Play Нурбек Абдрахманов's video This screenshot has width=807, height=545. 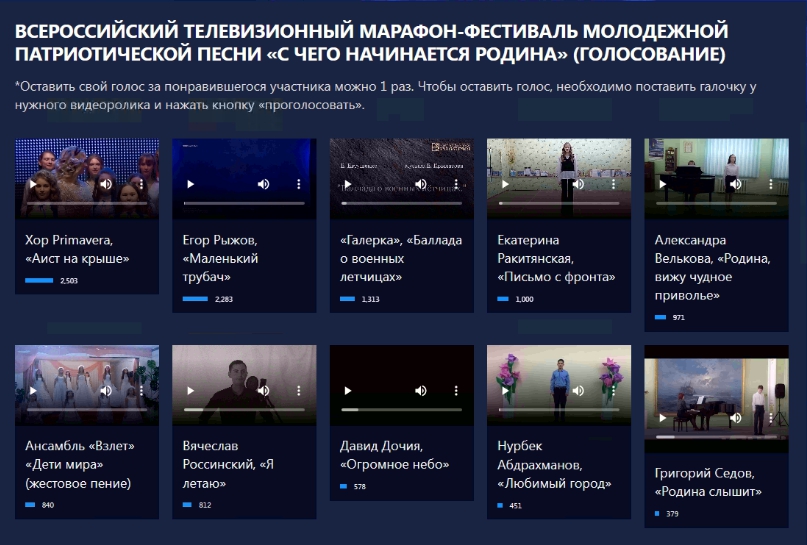pos(506,391)
